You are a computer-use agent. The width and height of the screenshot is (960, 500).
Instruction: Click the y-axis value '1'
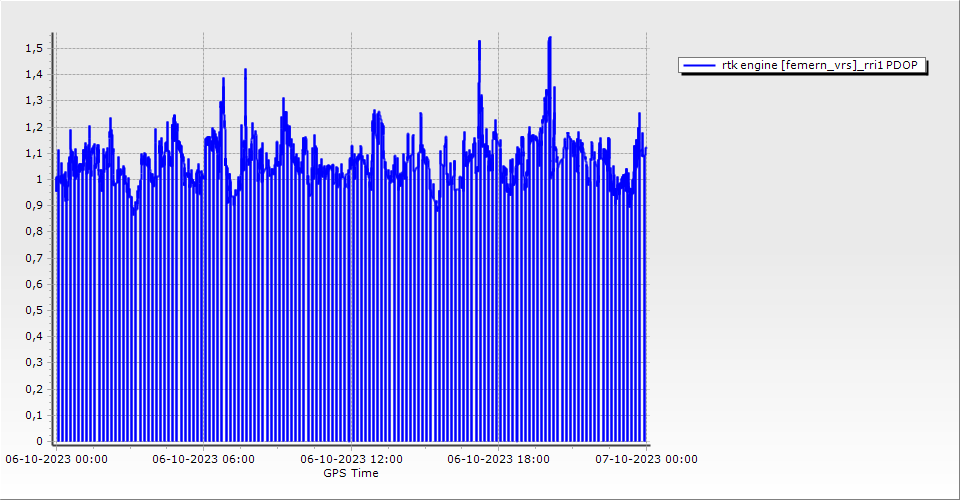coord(40,179)
